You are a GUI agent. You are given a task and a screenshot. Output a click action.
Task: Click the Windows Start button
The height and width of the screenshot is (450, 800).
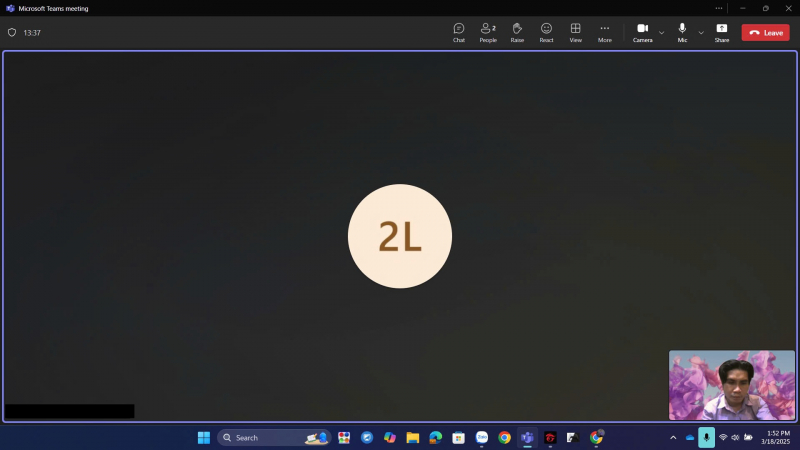click(204, 438)
